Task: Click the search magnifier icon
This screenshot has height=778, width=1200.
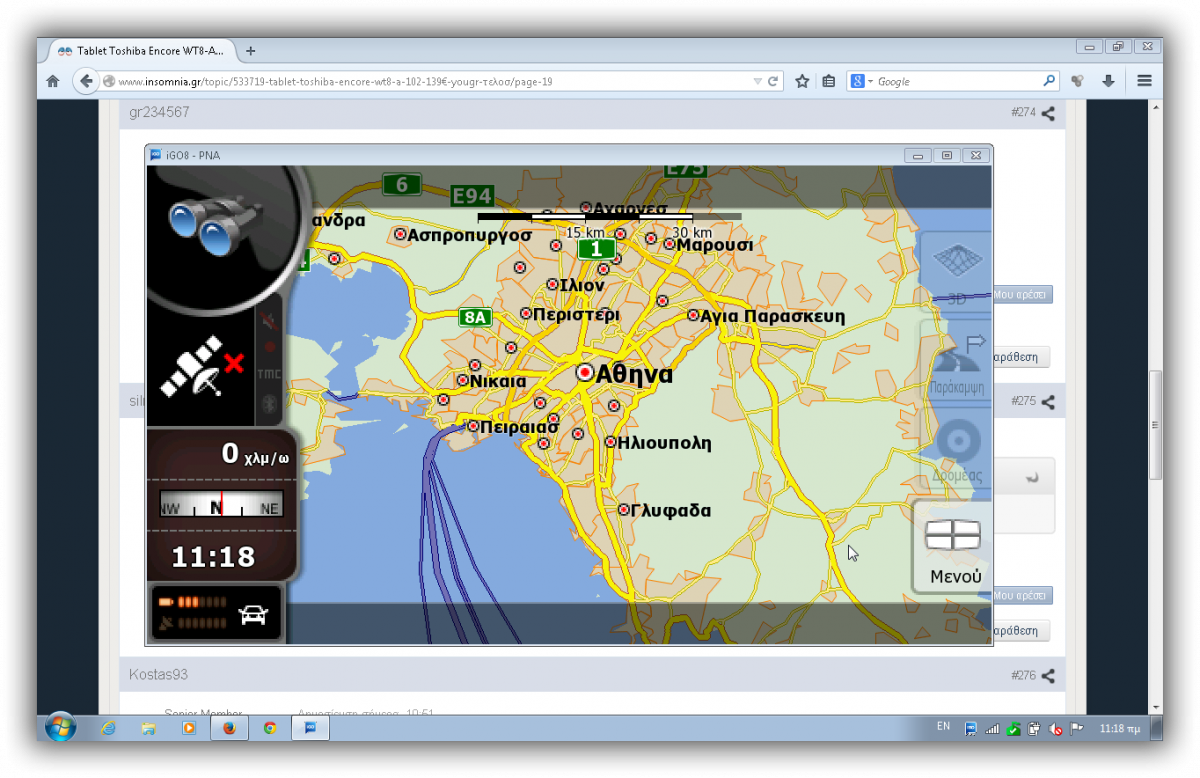Action: [1049, 81]
